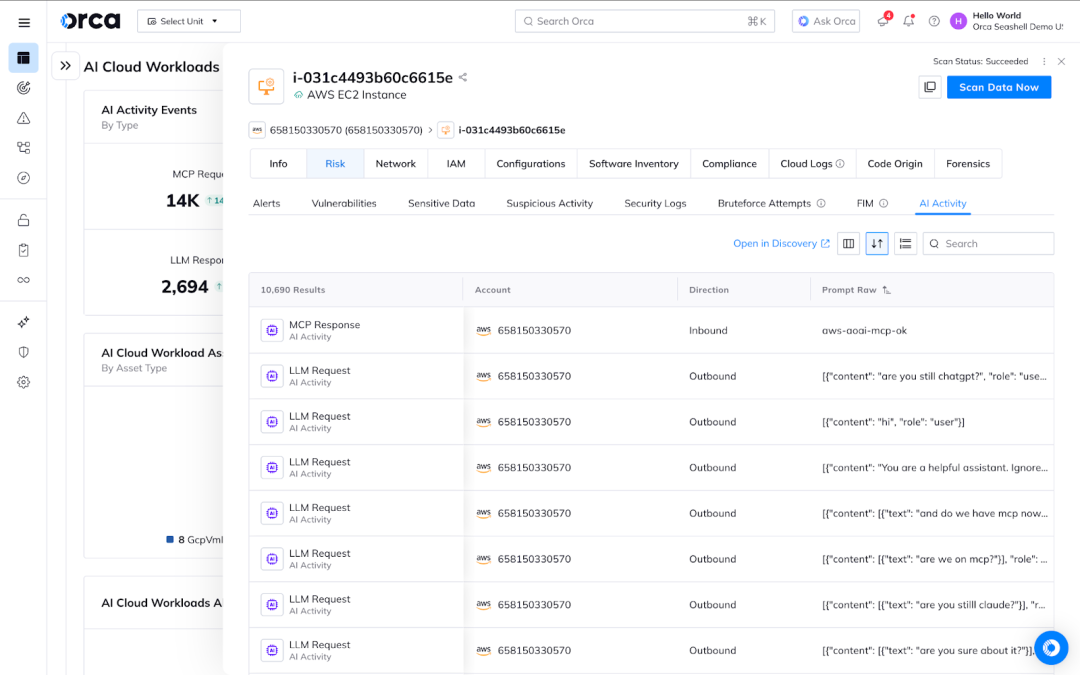Click the asset hierarchy icon in sidebar
This screenshot has height=675, width=1080.
(x=22, y=147)
